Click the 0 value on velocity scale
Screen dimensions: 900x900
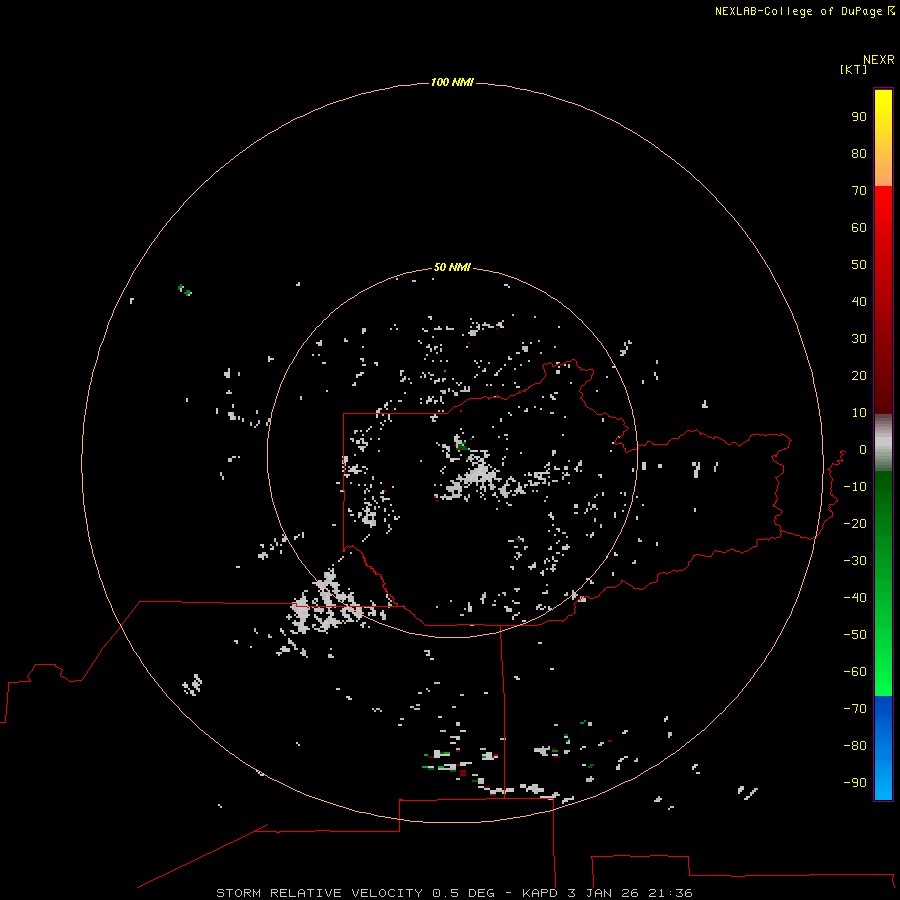863,450
